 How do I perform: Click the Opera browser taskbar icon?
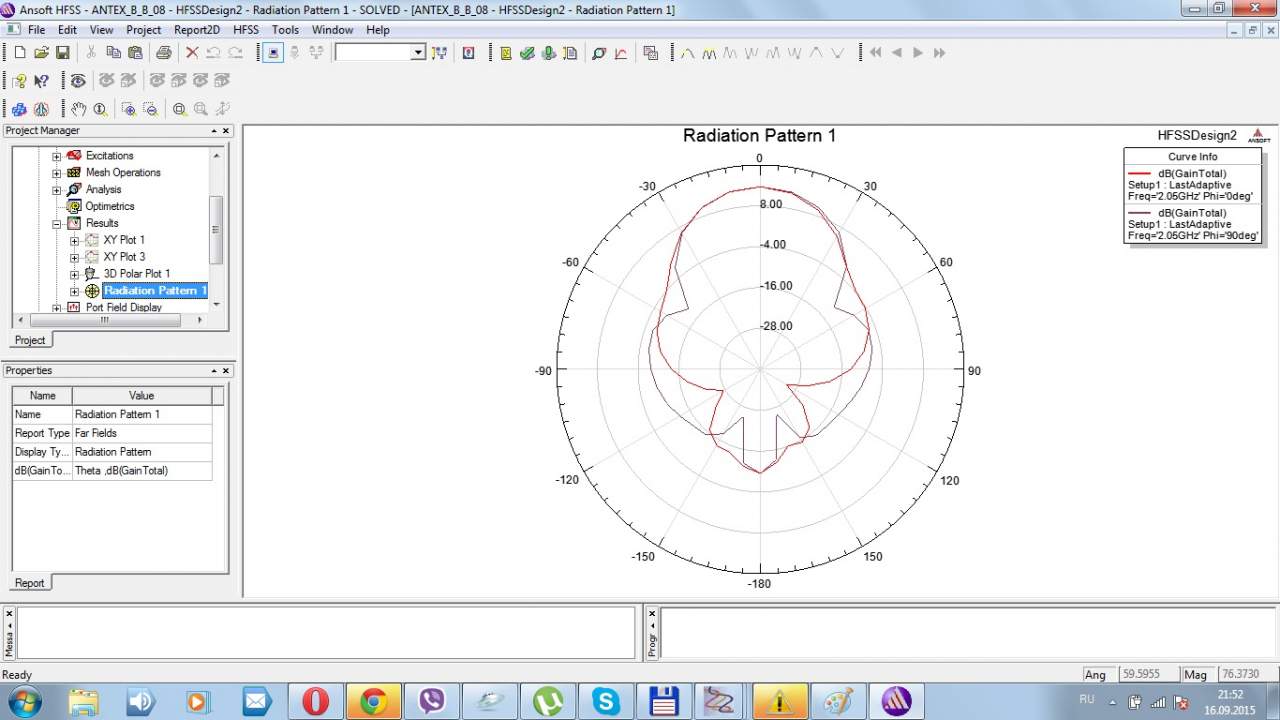(315, 701)
